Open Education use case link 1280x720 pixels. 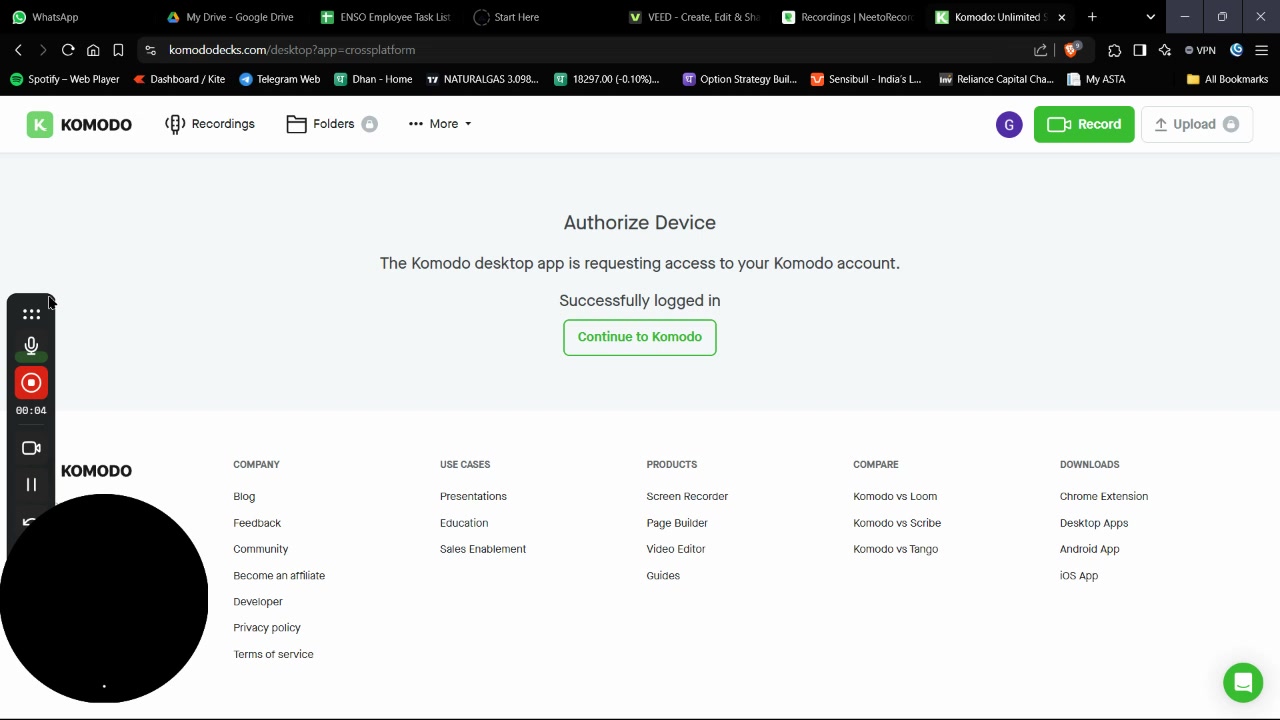click(x=464, y=523)
